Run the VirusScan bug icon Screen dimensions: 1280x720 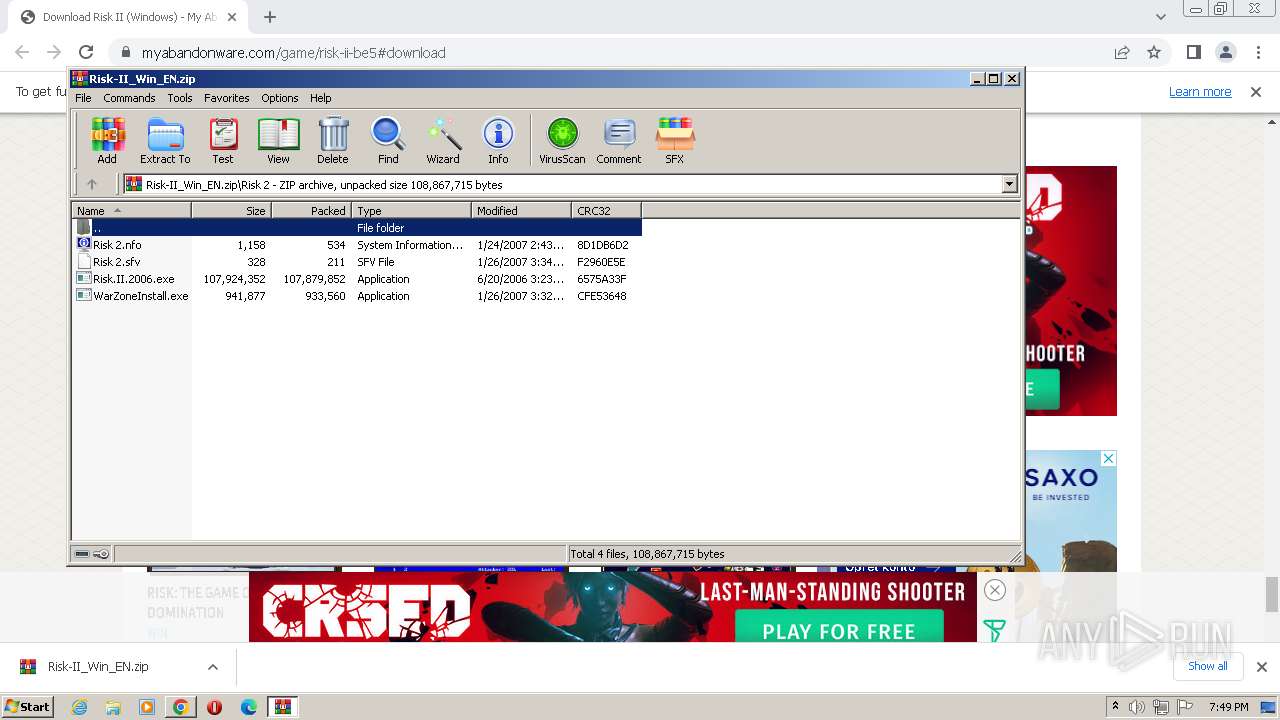(x=562, y=140)
